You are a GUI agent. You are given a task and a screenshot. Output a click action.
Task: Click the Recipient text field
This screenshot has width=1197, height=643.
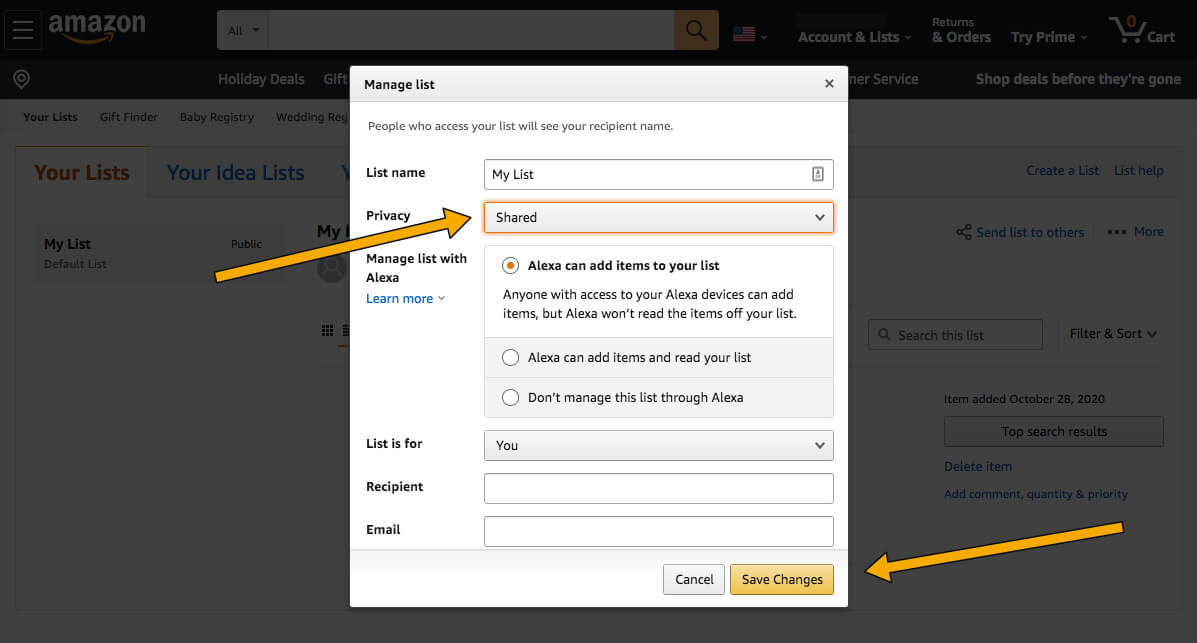(x=658, y=488)
